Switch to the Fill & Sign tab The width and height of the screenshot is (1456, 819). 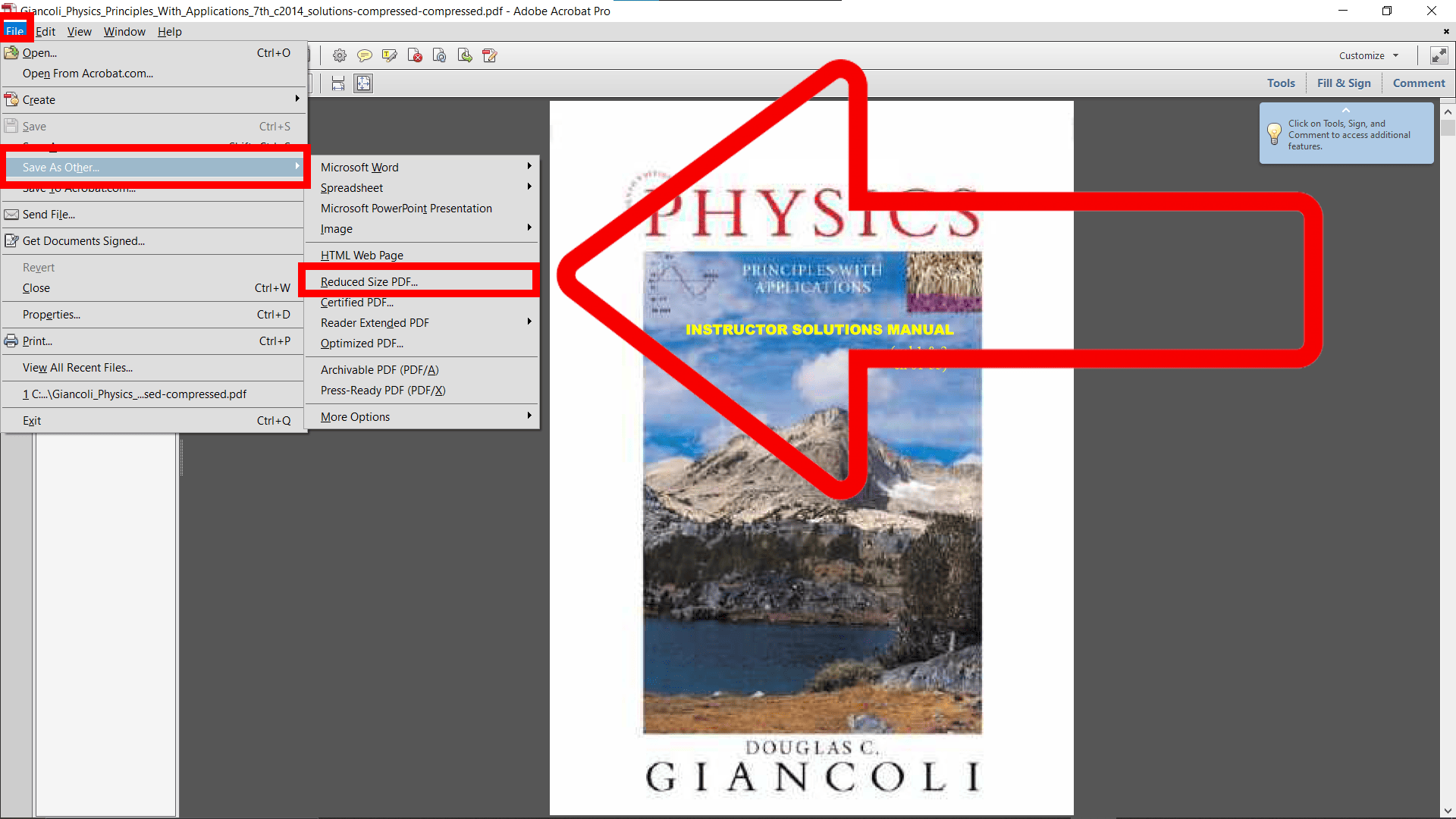(x=1344, y=83)
